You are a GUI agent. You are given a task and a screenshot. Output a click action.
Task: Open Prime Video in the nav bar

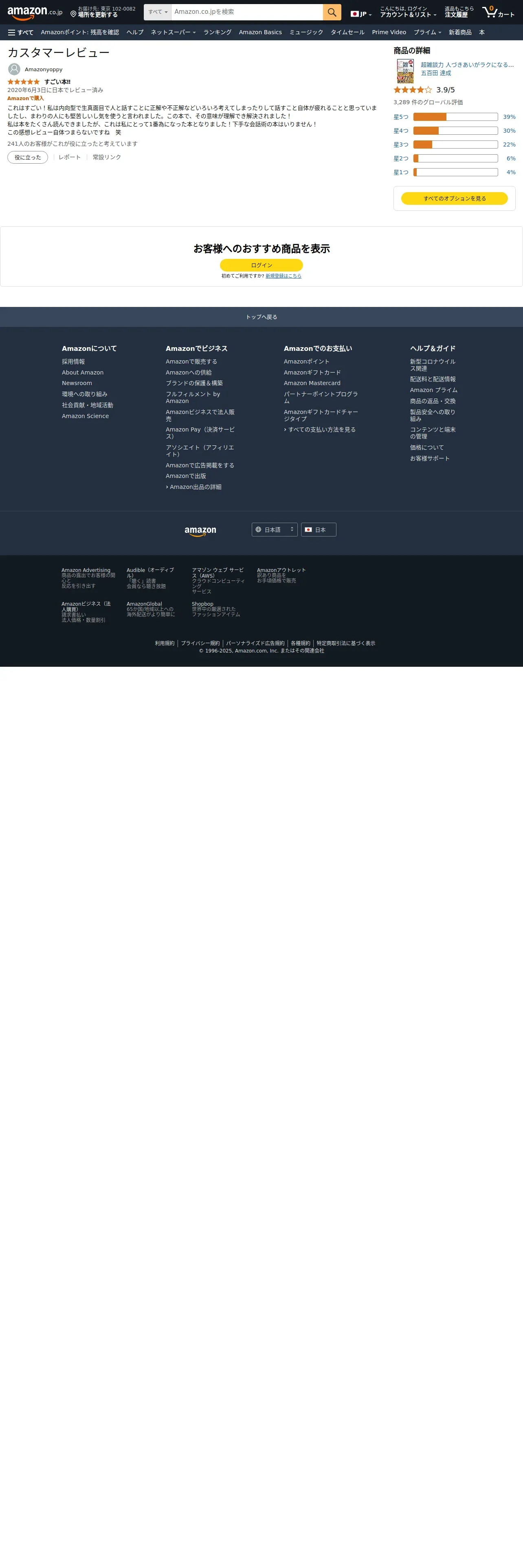[x=389, y=32]
